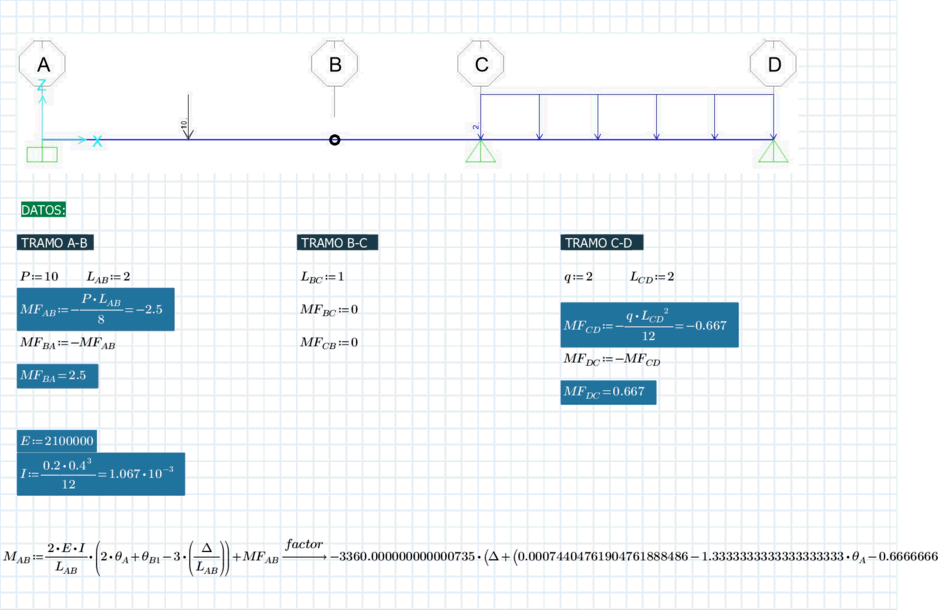The width and height of the screenshot is (938, 610).
Task: Select the E:=2100000 definition
Action: coord(57,441)
